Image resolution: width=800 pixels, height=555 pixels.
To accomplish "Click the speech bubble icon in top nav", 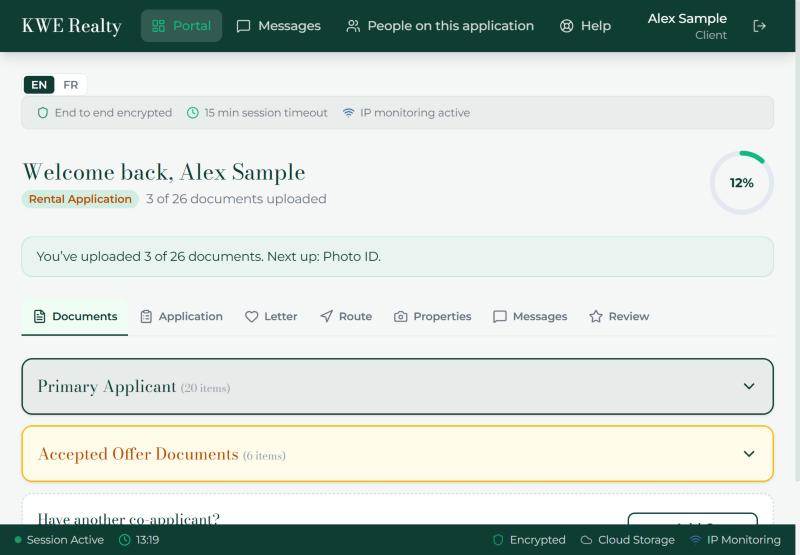I will [243, 26].
